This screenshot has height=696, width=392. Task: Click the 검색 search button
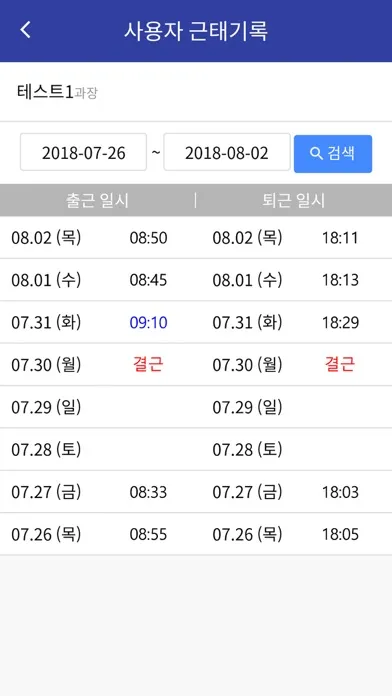333,154
